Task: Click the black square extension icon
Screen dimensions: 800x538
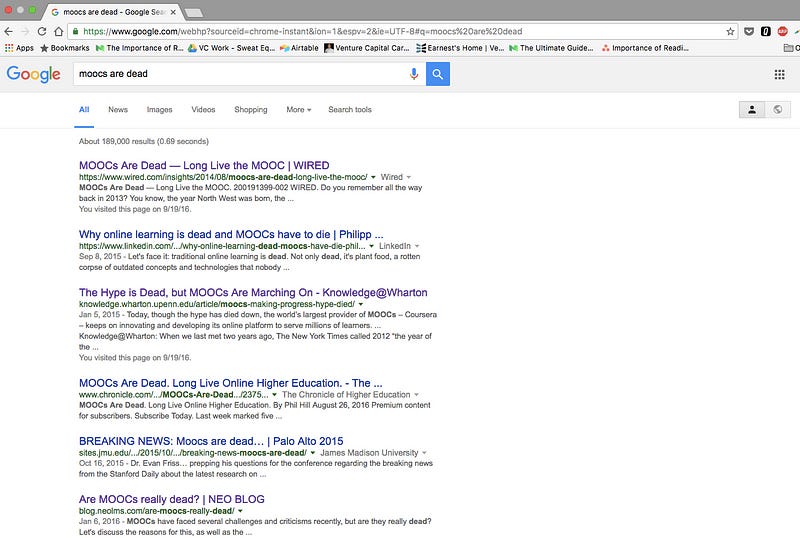Action: pos(765,32)
